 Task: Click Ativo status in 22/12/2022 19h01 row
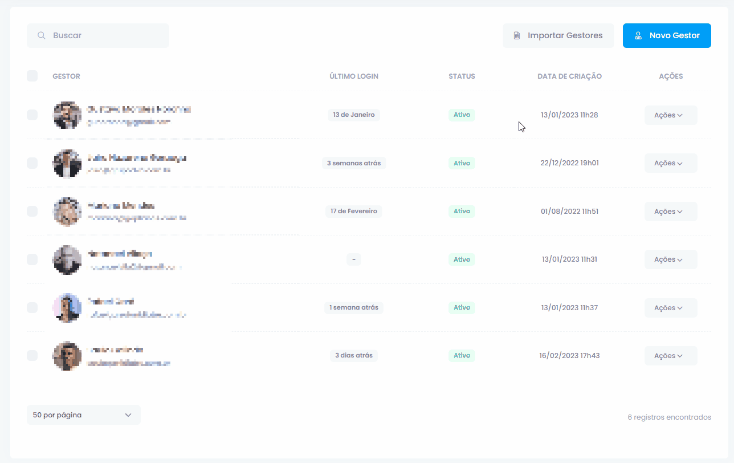(x=462, y=163)
